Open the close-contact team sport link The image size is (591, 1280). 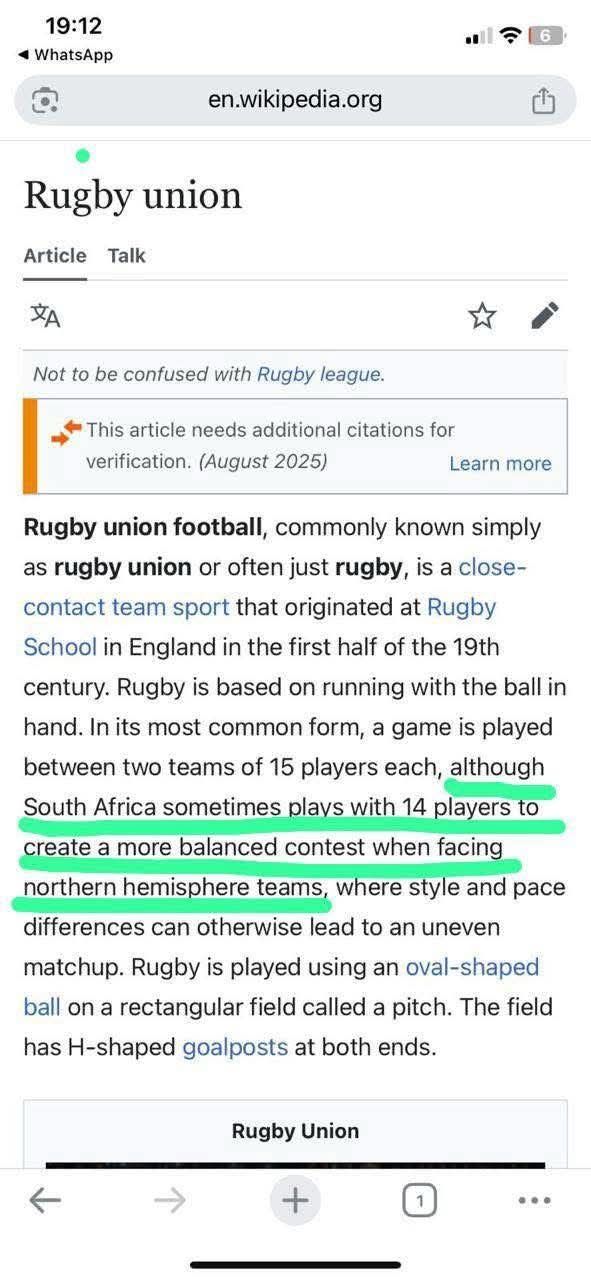(275, 587)
